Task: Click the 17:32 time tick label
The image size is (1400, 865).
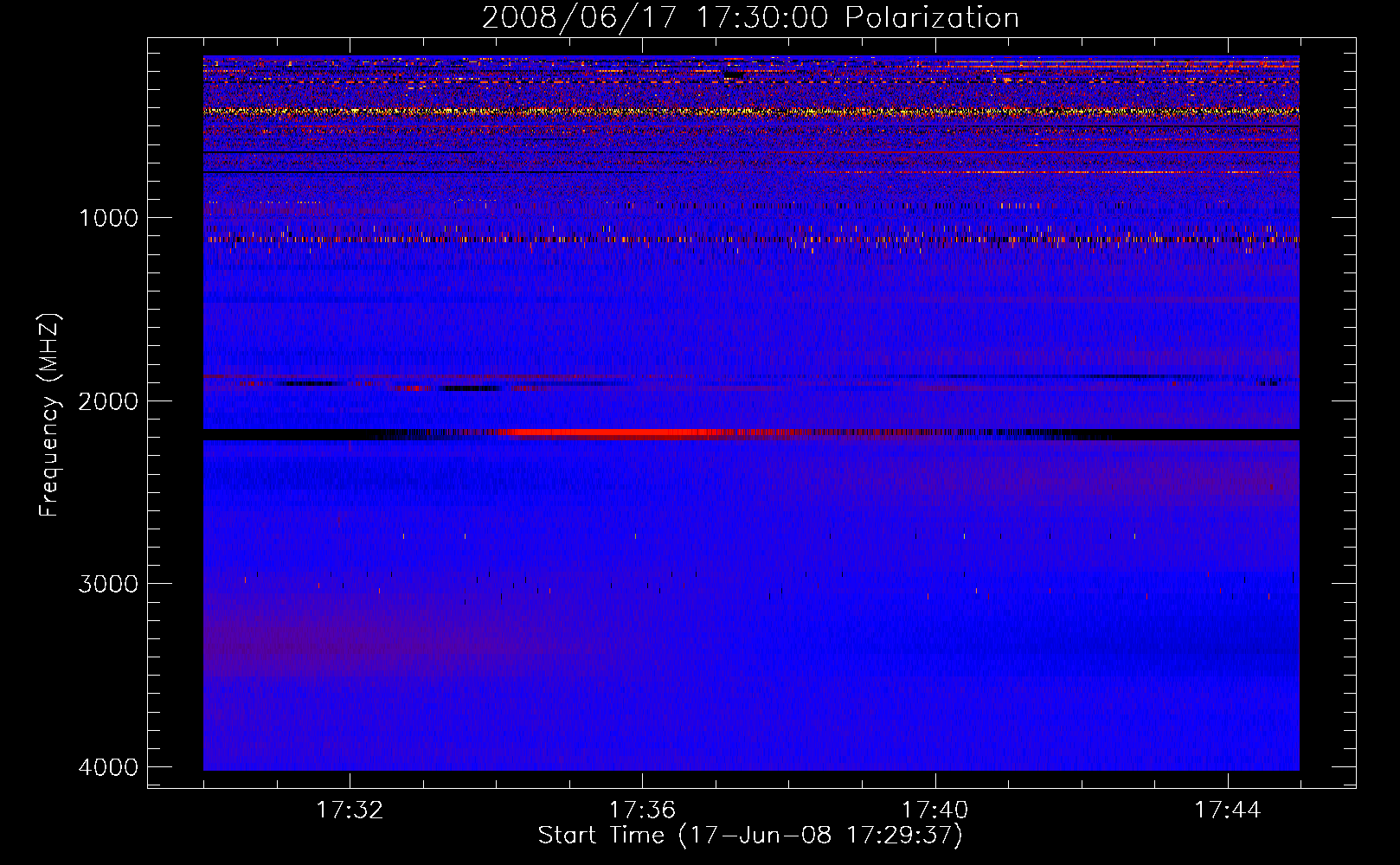Action: pos(350,811)
